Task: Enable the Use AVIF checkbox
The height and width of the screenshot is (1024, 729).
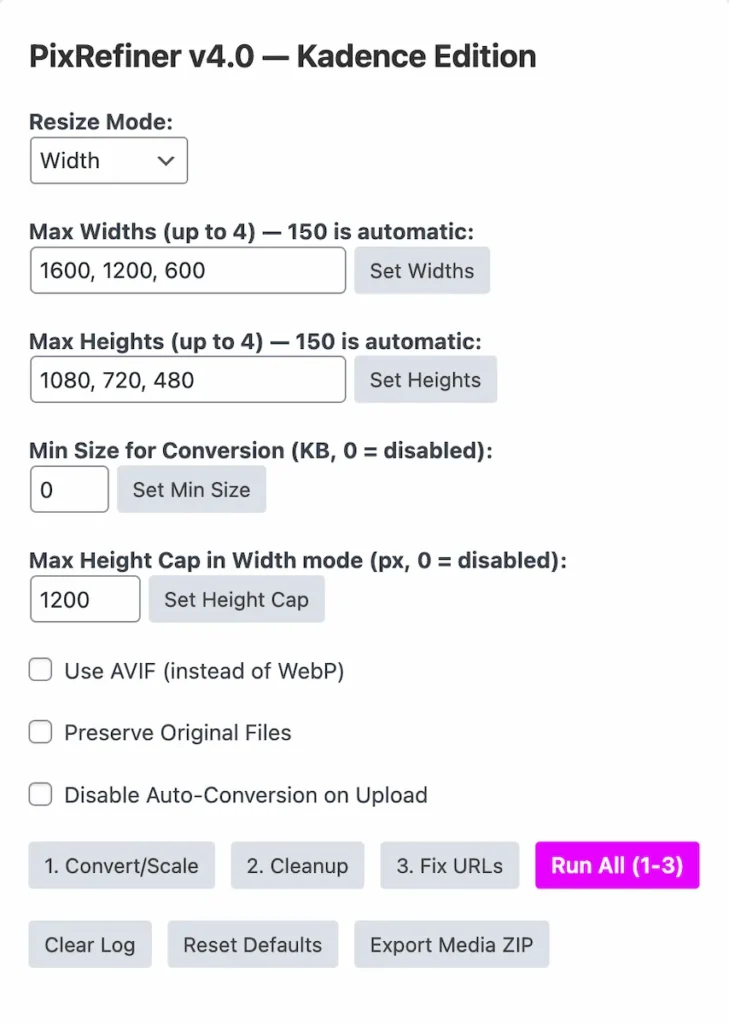Action: pyautogui.click(x=40, y=671)
